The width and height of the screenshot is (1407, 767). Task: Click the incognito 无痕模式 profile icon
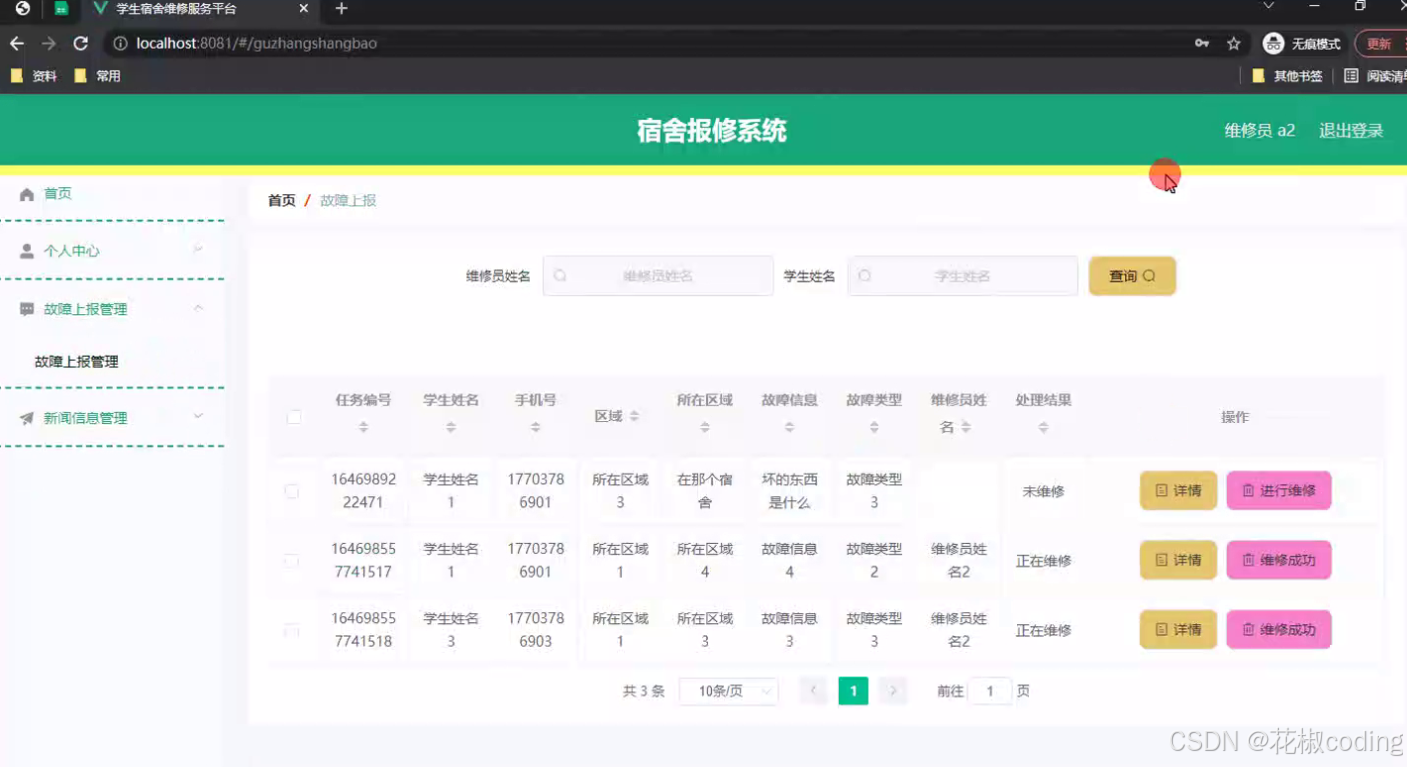pos(1273,44)
